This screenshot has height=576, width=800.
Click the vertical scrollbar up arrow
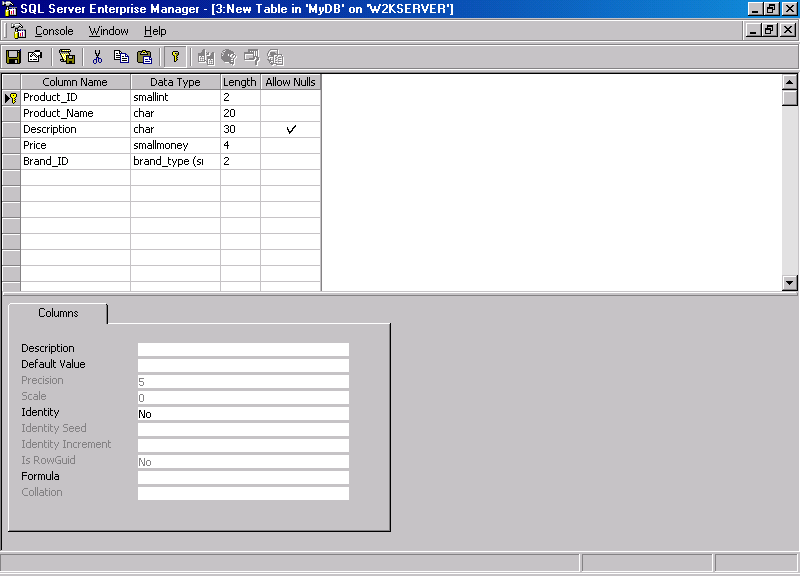tap(789, 82)
